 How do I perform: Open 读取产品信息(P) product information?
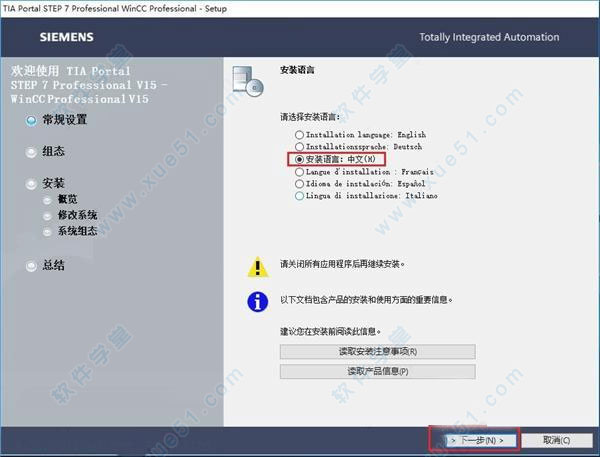pos(378,371)
